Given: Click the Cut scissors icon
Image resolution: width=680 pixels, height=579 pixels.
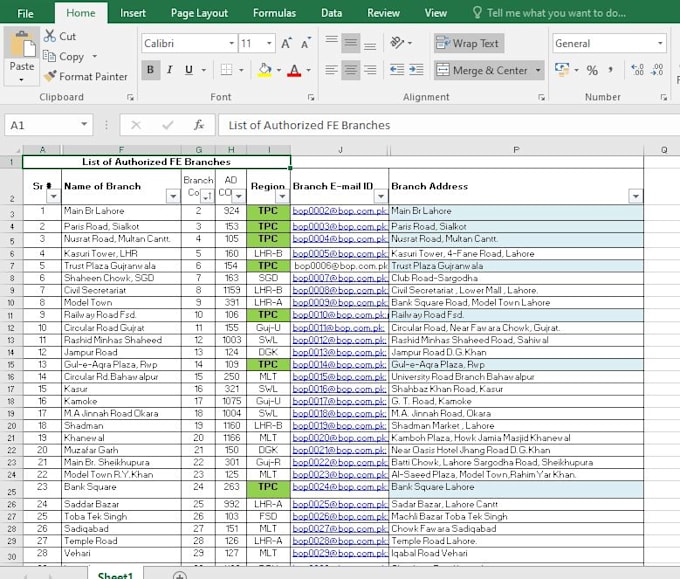Looking at the screenshot, I should point(50,36).
